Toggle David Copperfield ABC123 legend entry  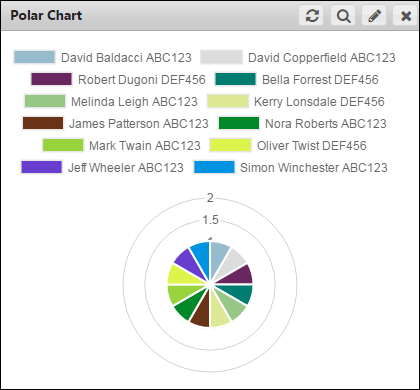coord(298,57)
